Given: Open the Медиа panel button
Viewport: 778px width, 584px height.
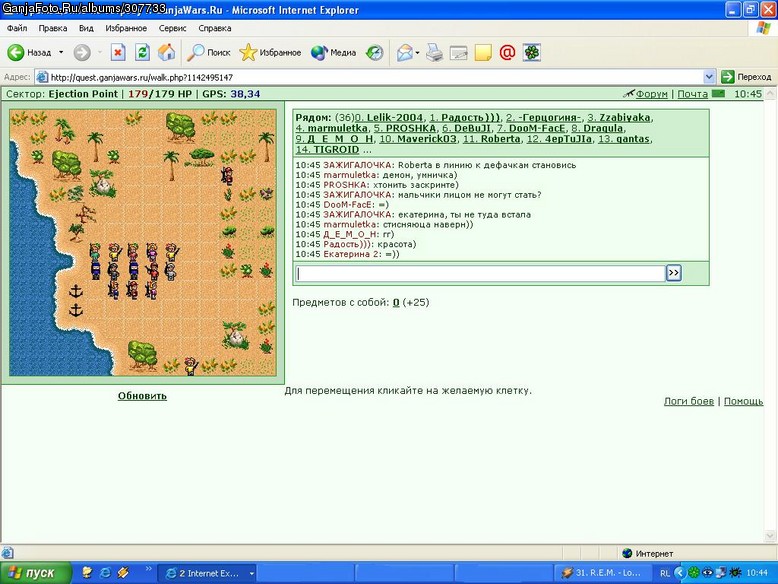Looking at the screenshot, I should tap(333, 52).
